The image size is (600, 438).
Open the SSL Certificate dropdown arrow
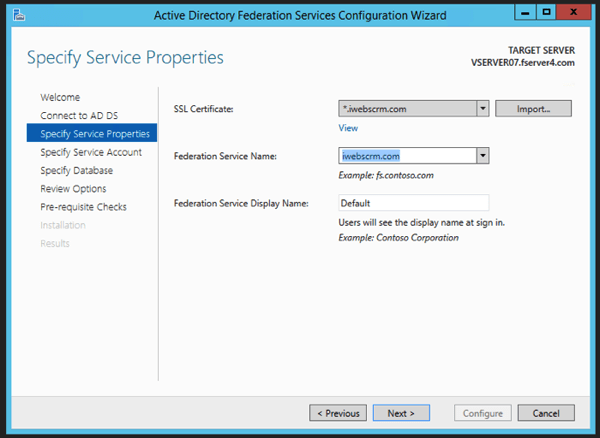coord(483,109)
